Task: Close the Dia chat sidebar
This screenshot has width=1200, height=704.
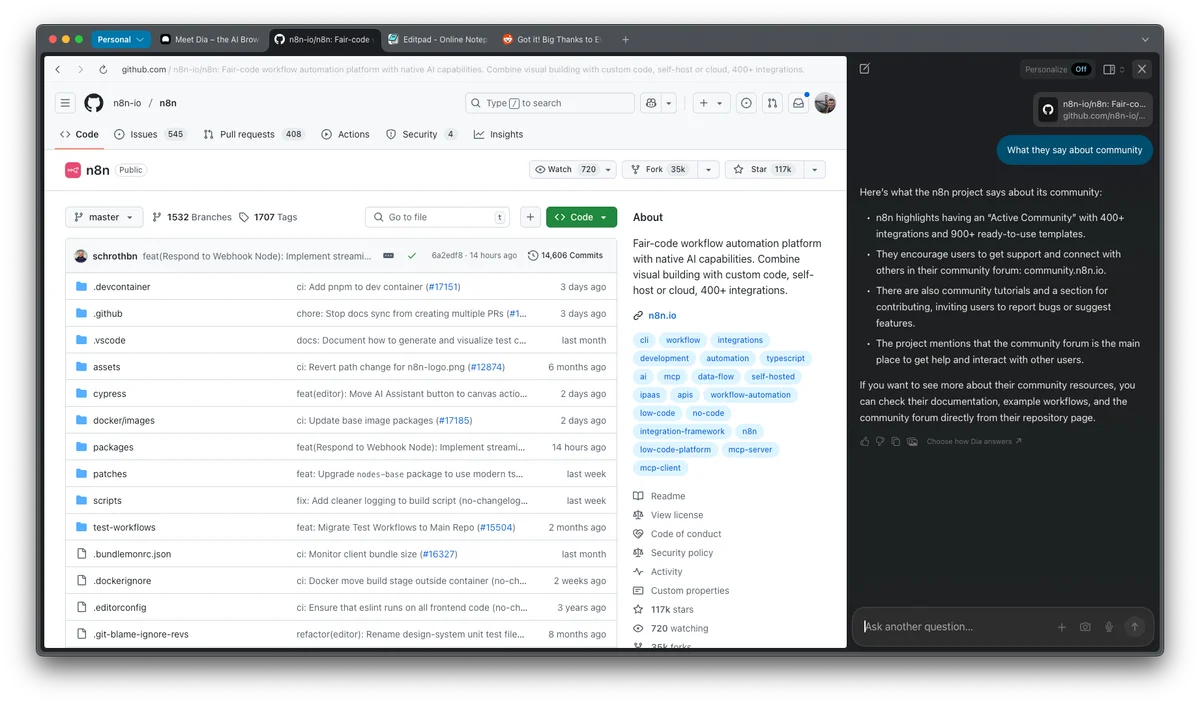Action: (1142, 69)
